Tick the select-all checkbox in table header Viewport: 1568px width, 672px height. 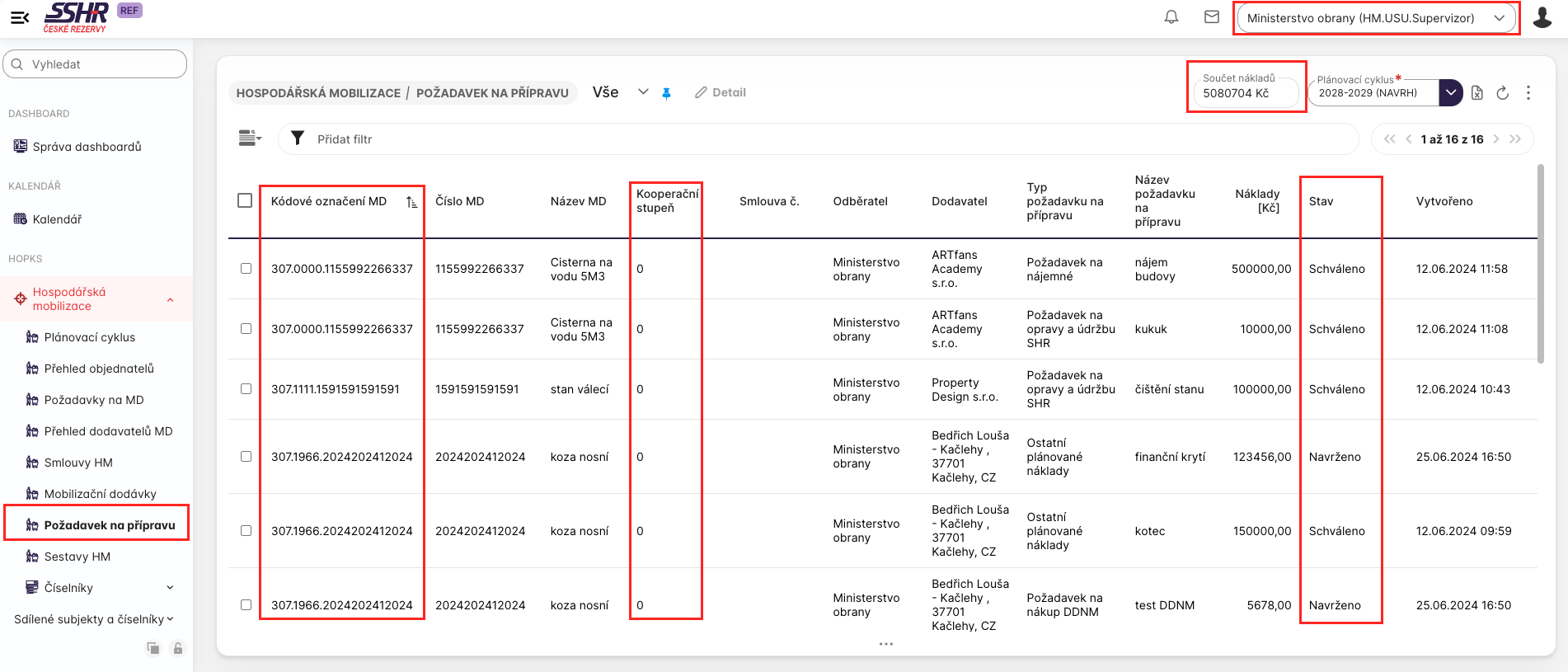[245, 200]
